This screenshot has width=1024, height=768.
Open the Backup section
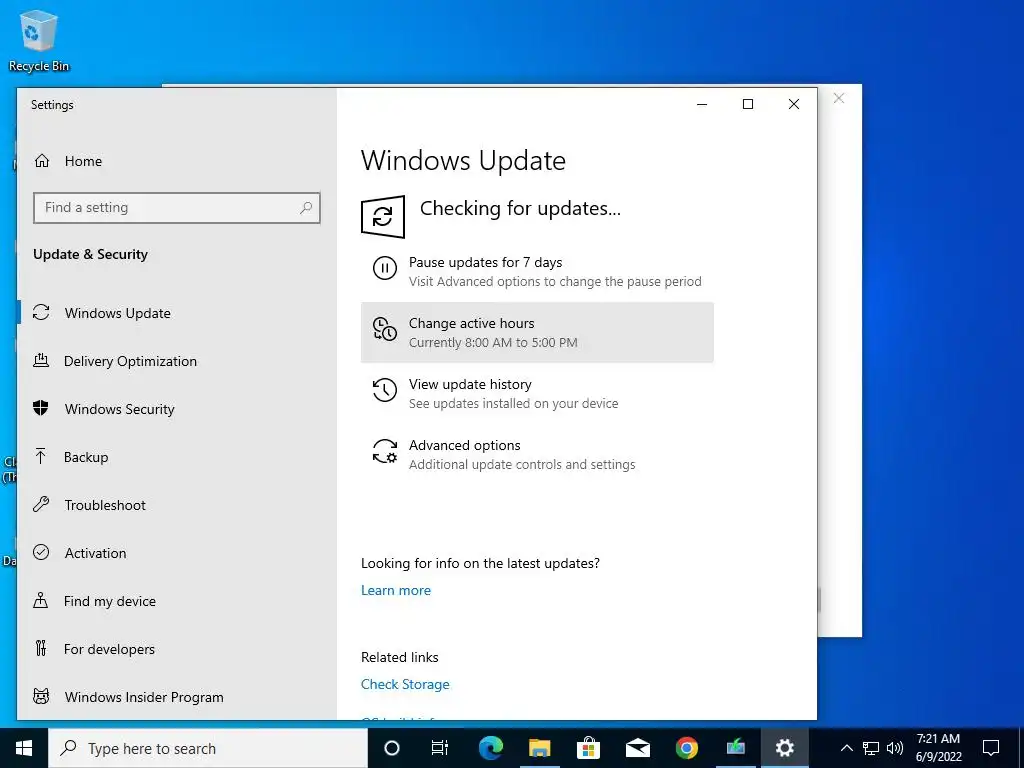tap(176, 456)
